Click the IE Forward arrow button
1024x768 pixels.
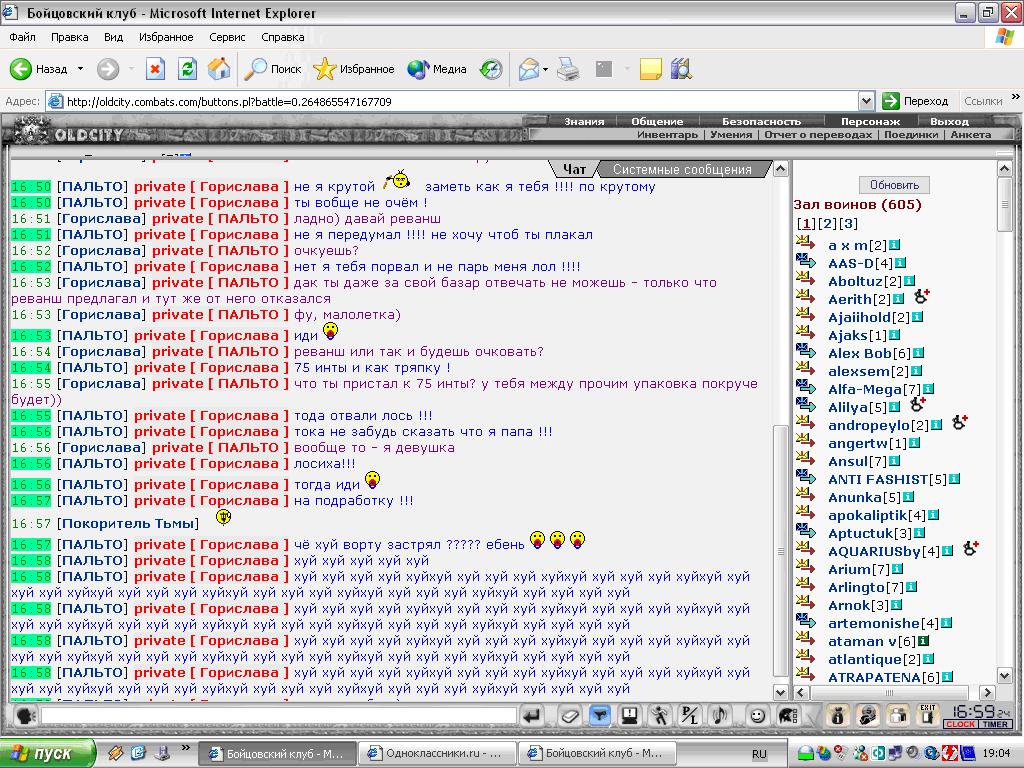click(x=108, y=69)
